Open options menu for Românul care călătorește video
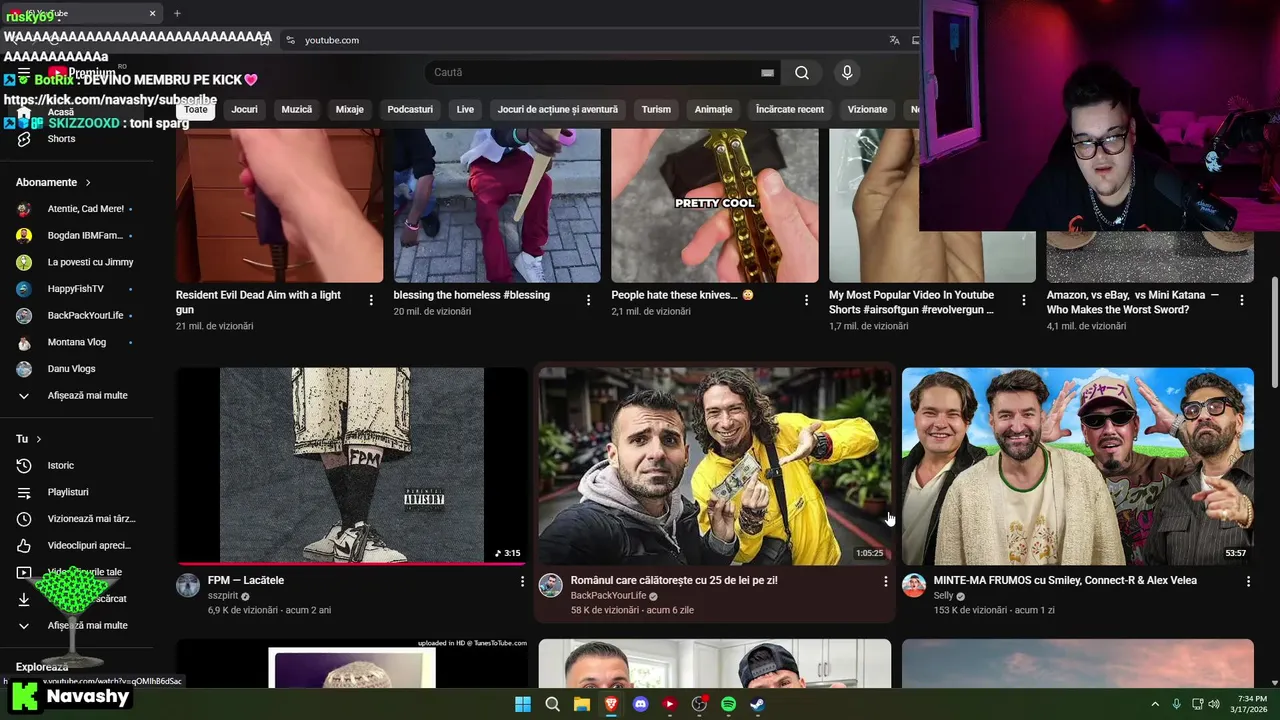Viewport: 1280px width, 720px height. [x=885, y=581]
